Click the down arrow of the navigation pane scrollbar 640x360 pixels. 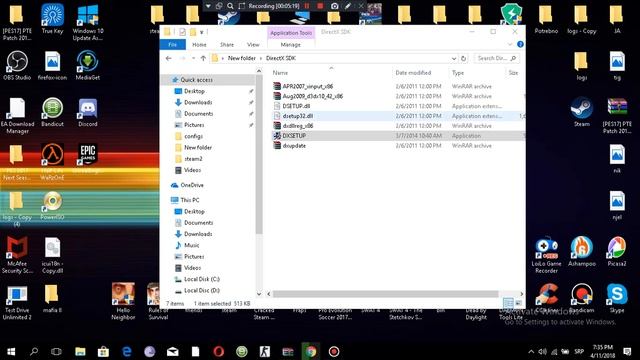coord(259,294)
